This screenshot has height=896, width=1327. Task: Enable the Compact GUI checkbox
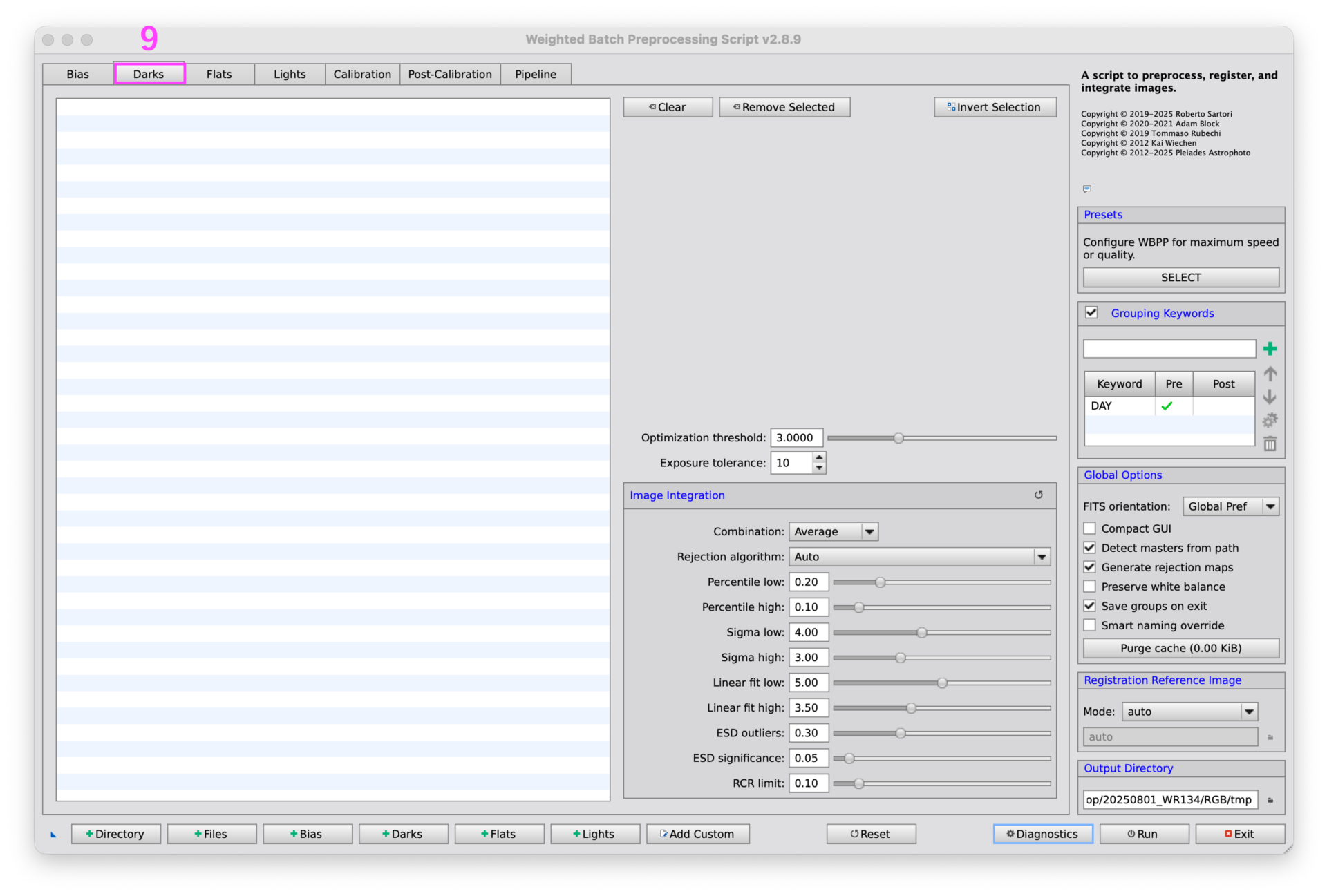pos(1090,528)
